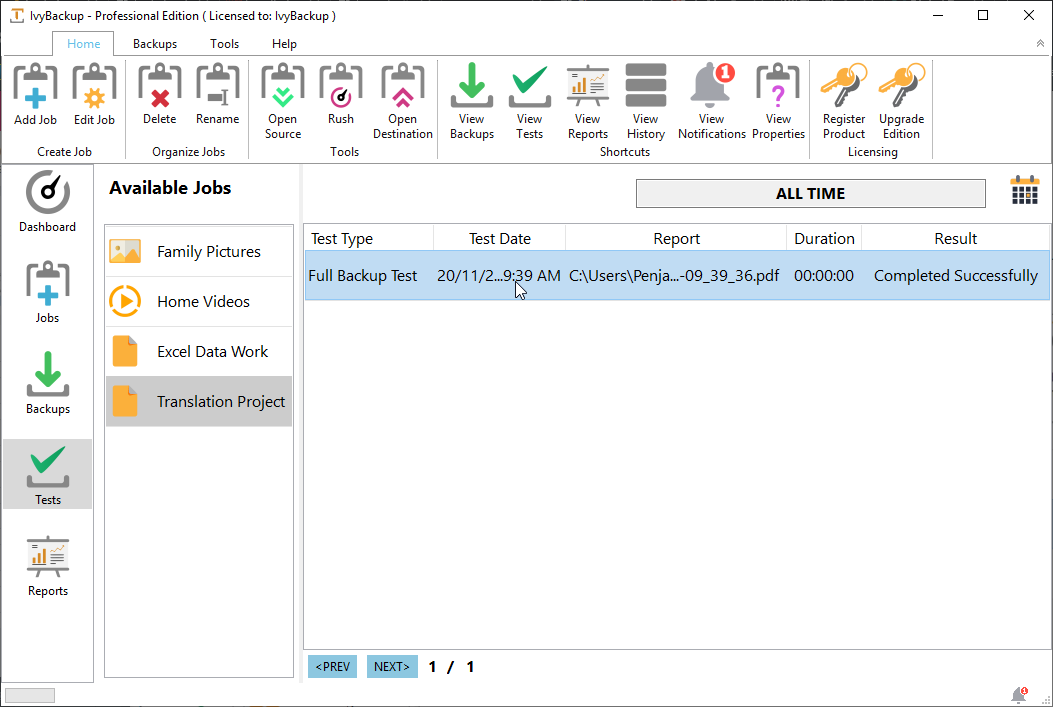Open Destination folder from ribbon
The height and width of the screenshot is (707, 1053).
click(403, 101)
